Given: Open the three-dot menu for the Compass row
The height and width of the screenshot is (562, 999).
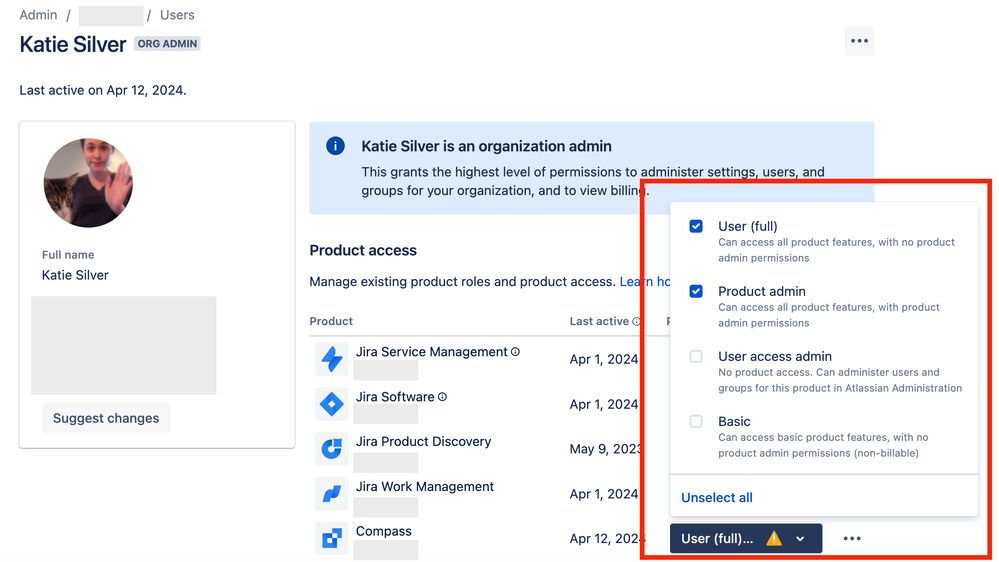Looking at the screenshot, I should [x=852, y=538].
